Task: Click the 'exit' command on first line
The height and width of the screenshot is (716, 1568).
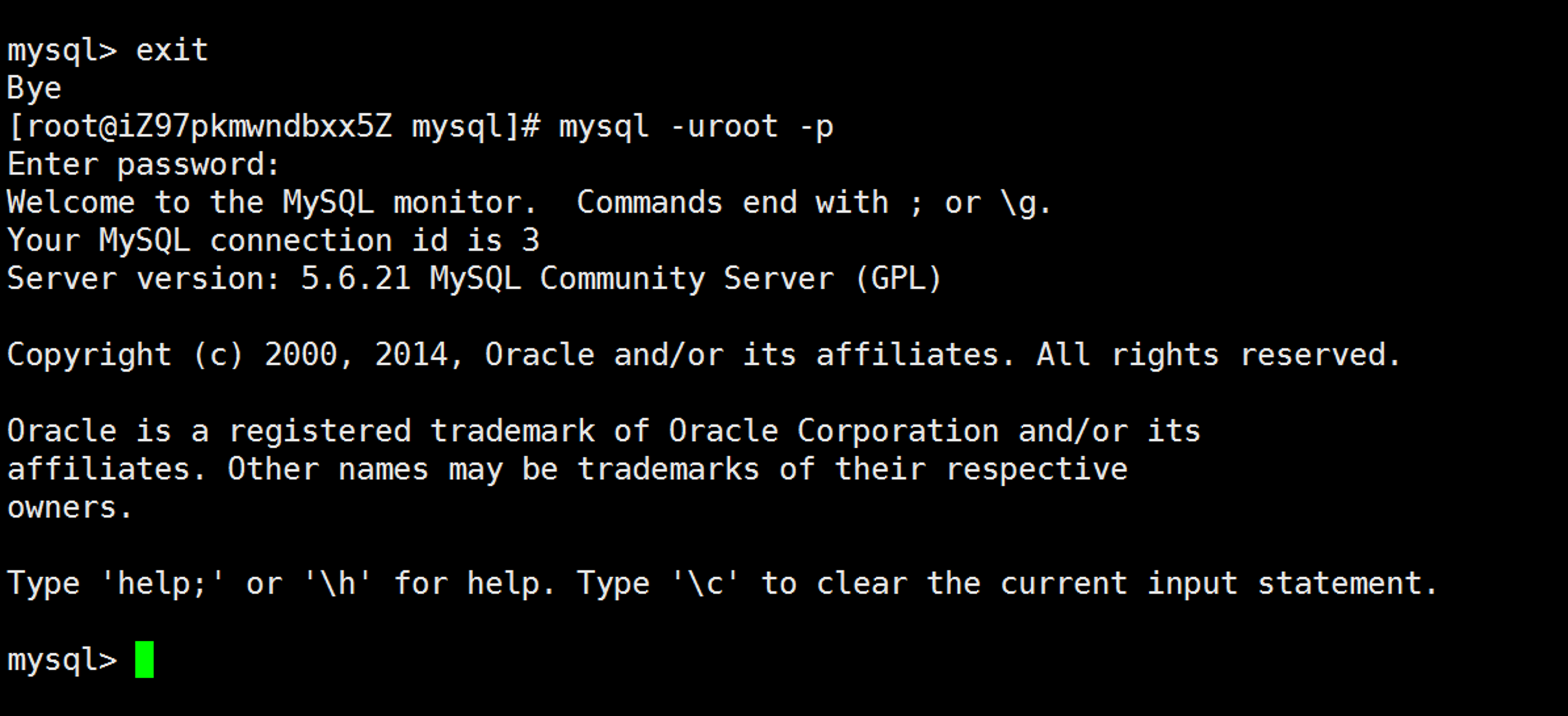Action: (172, 51)
